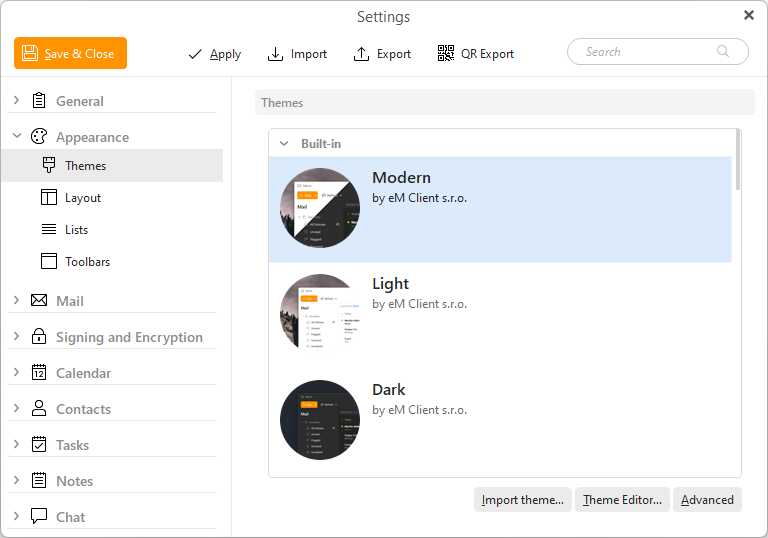Click the Import download arrow icon
Screen dimensions: 768x538
click(275, 54)
